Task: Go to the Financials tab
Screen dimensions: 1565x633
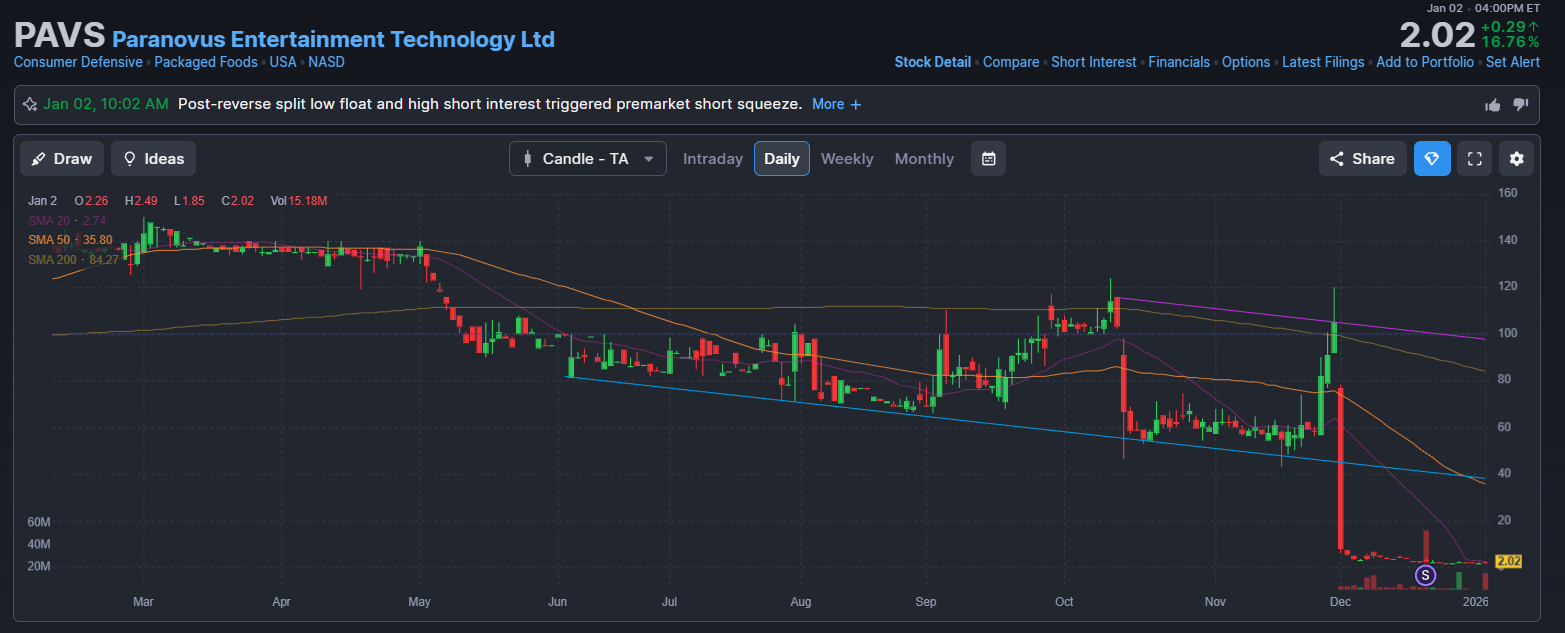Action: 1178,62
